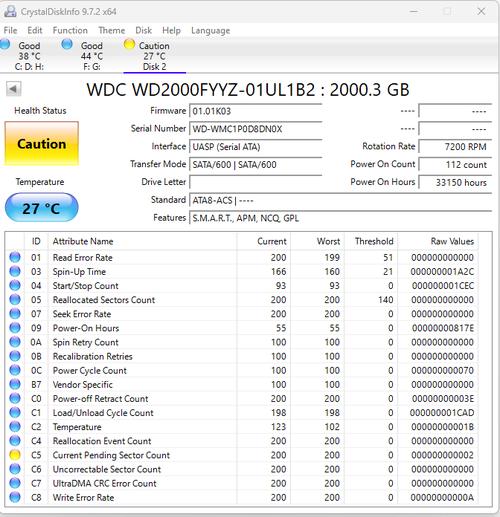The image size is (500, 517).
Task: Open the Theme menu
Action: [112, 30]
